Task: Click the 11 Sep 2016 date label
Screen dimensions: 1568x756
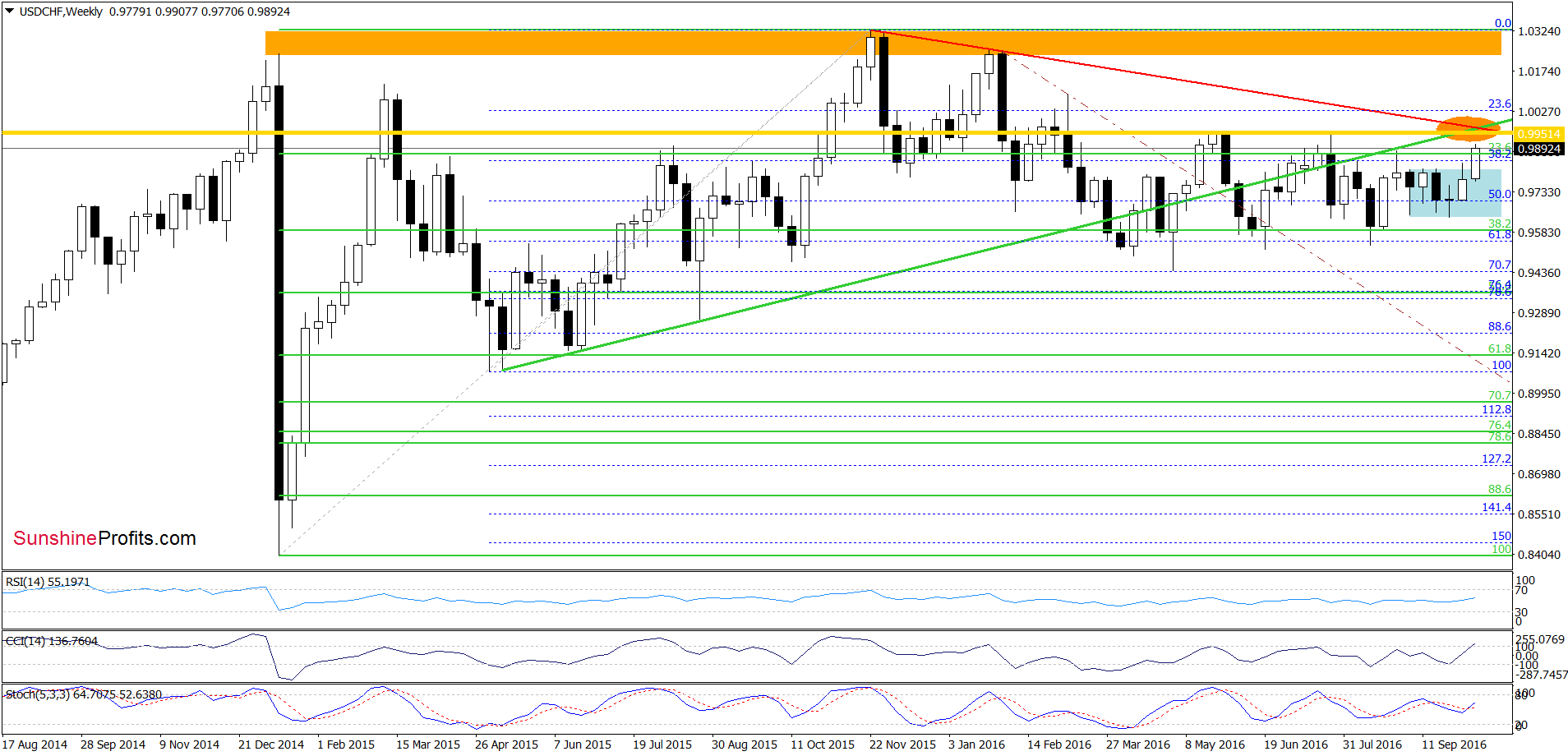Action: point(1454,744)
